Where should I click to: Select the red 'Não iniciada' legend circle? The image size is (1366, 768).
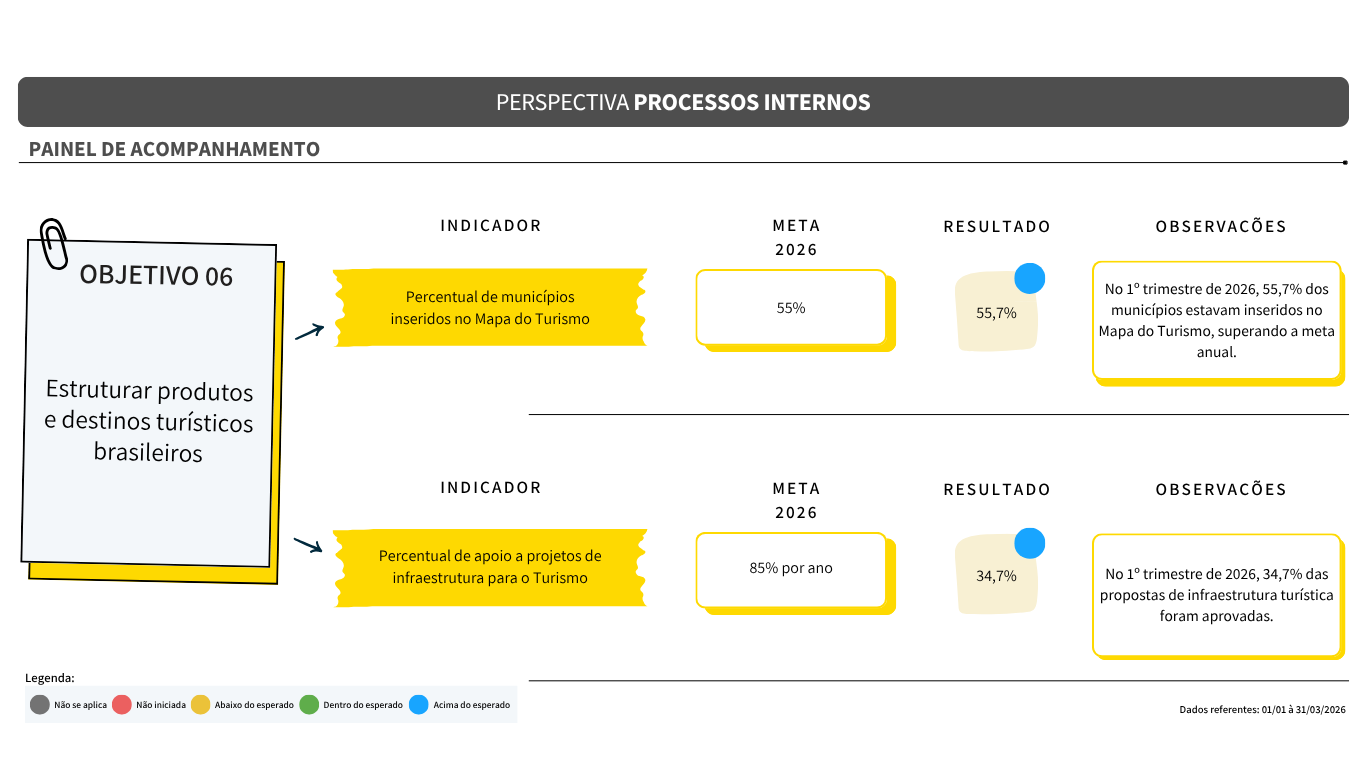point(122,704)
